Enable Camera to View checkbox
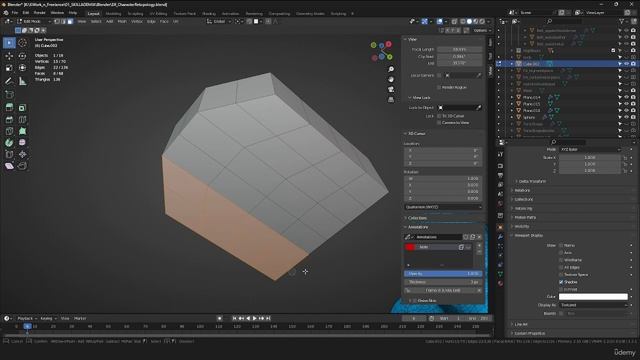This screenshot has height=360, width=640. pos(439,122)
